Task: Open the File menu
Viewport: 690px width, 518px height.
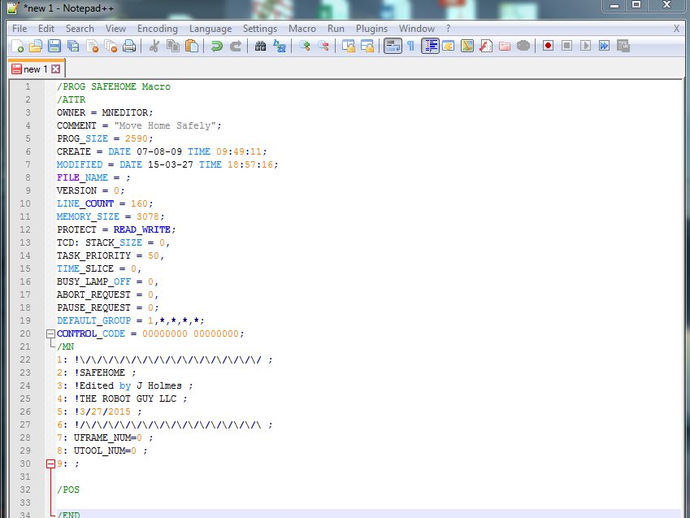Action: [19, 29]
